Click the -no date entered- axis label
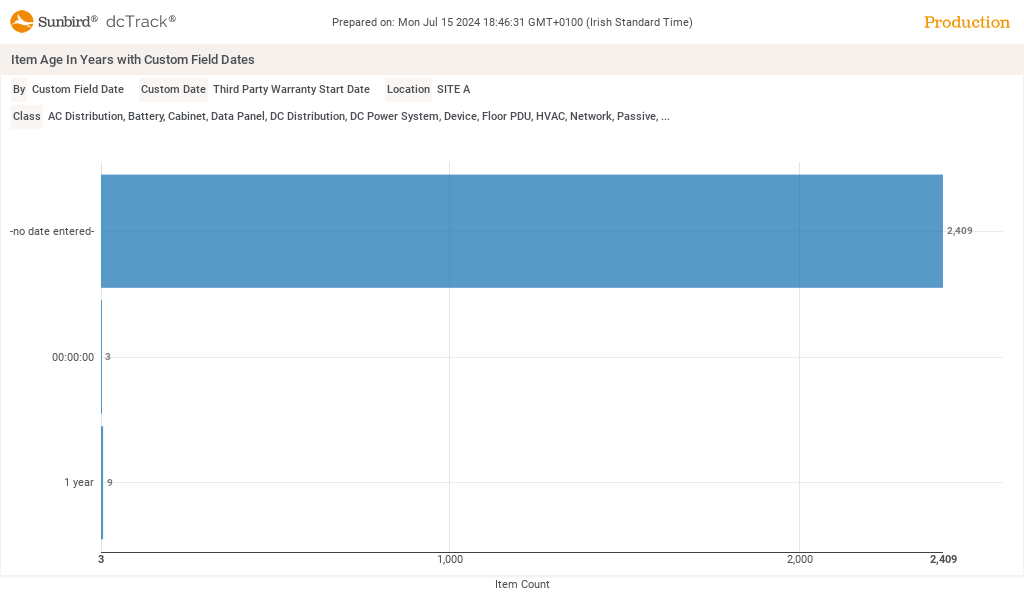This screenshot has height=602, width=1024. 52,231
